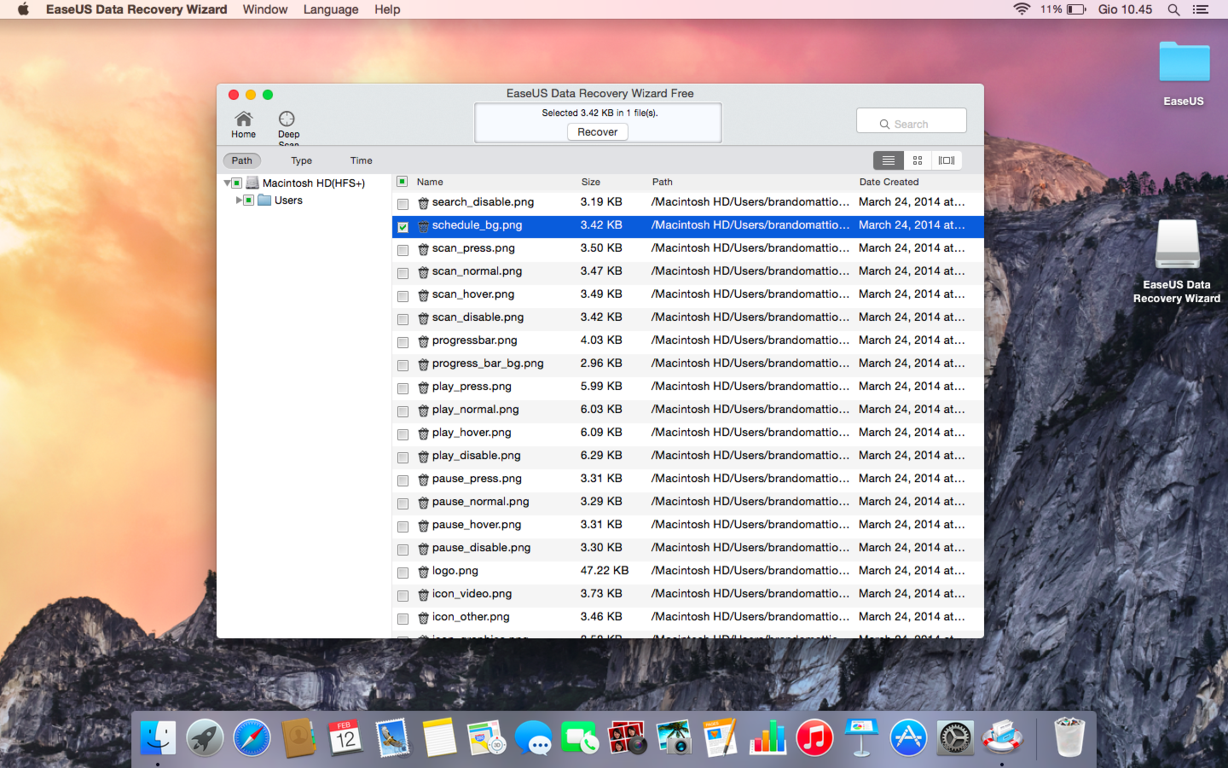Open Photo Booth in the Dock
Viewport: 1228px width, 768px height.
point(627,738)
